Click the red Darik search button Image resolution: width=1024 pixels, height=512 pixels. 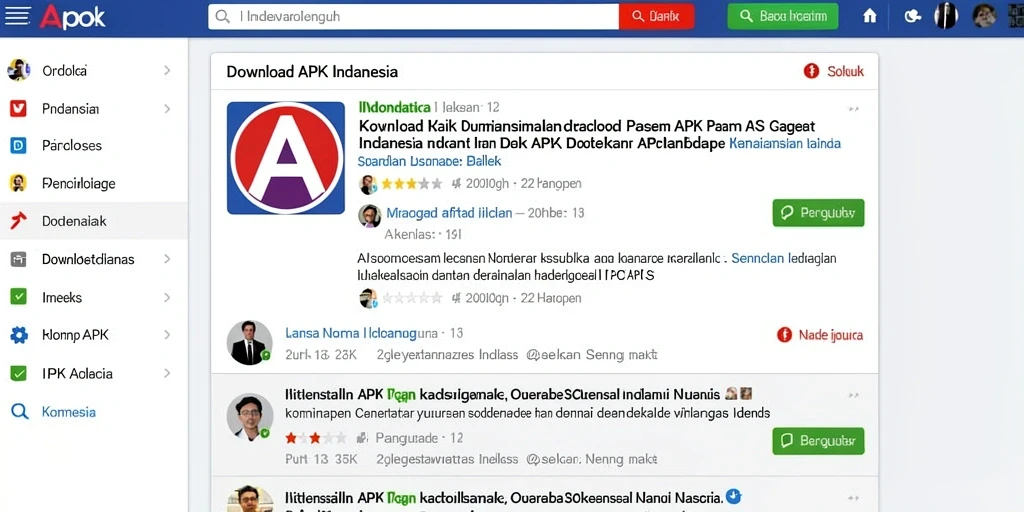656,16
